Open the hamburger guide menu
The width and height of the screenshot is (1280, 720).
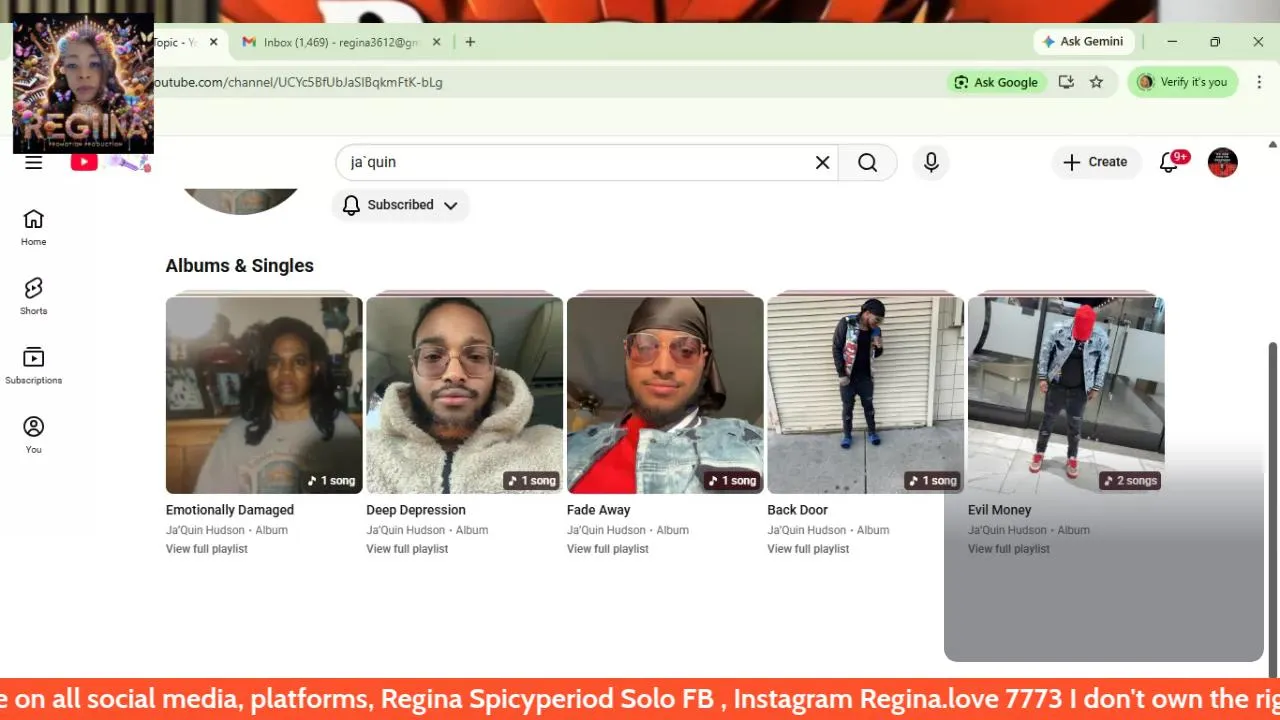coord(34,163)
